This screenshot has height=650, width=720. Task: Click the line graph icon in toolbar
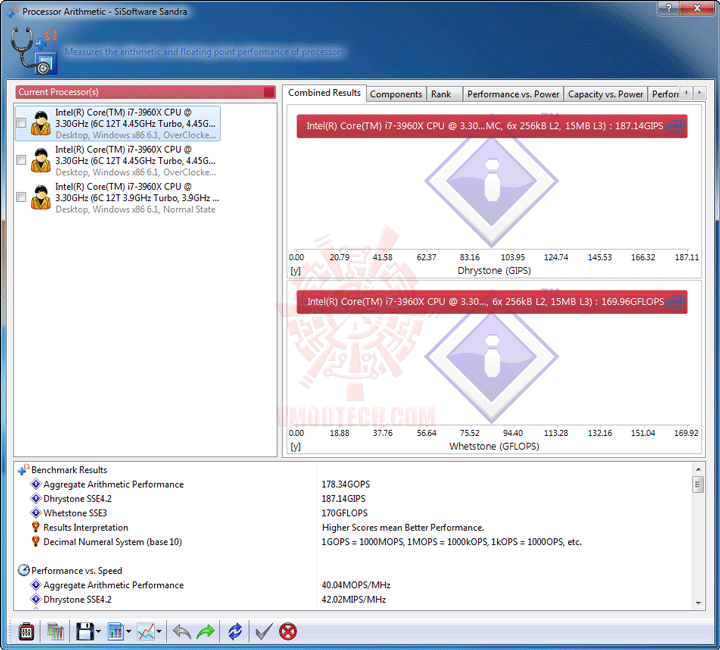(x=146, y=632)
